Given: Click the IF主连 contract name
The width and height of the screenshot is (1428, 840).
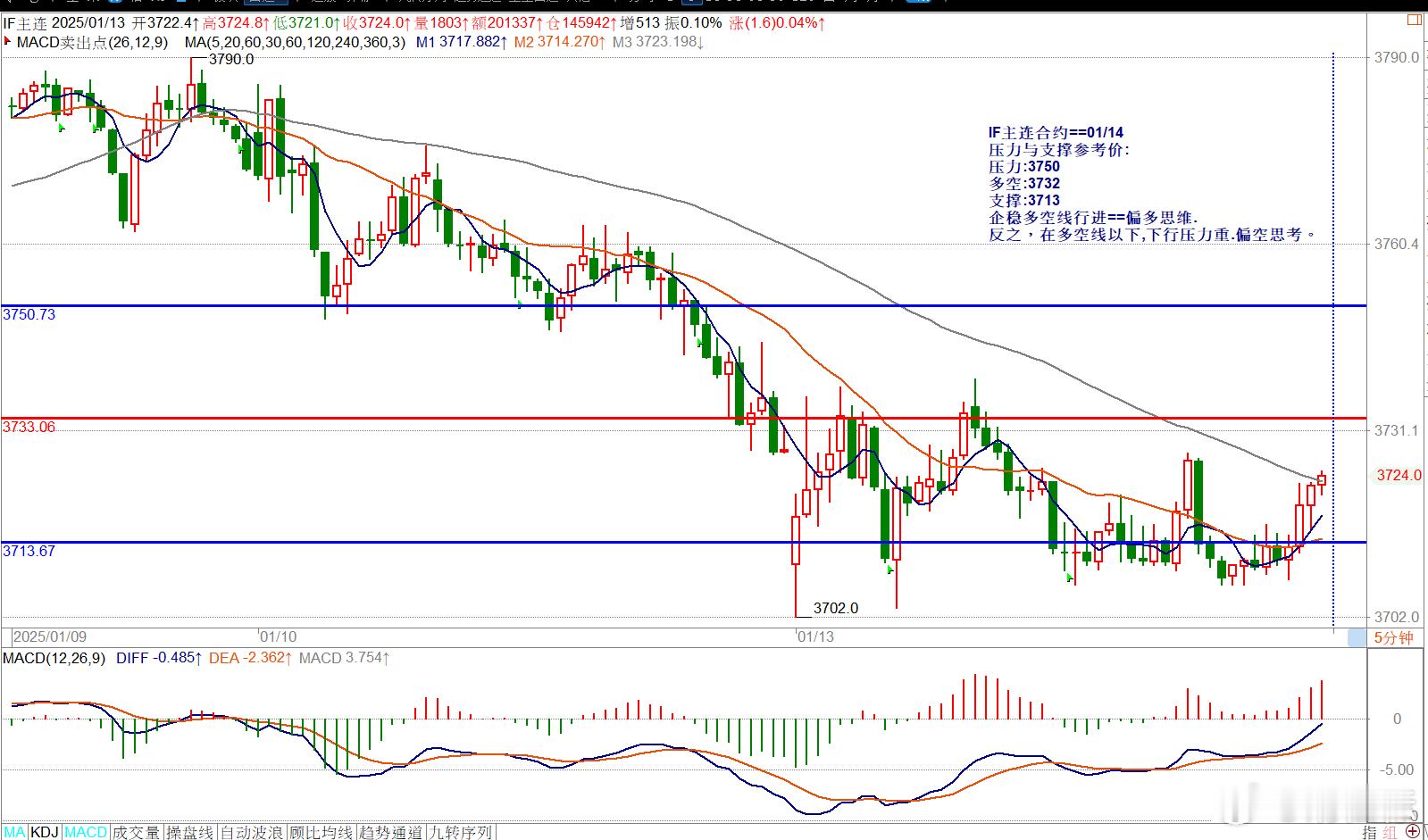Looking at the screenshot, I should tap(23, 22).
